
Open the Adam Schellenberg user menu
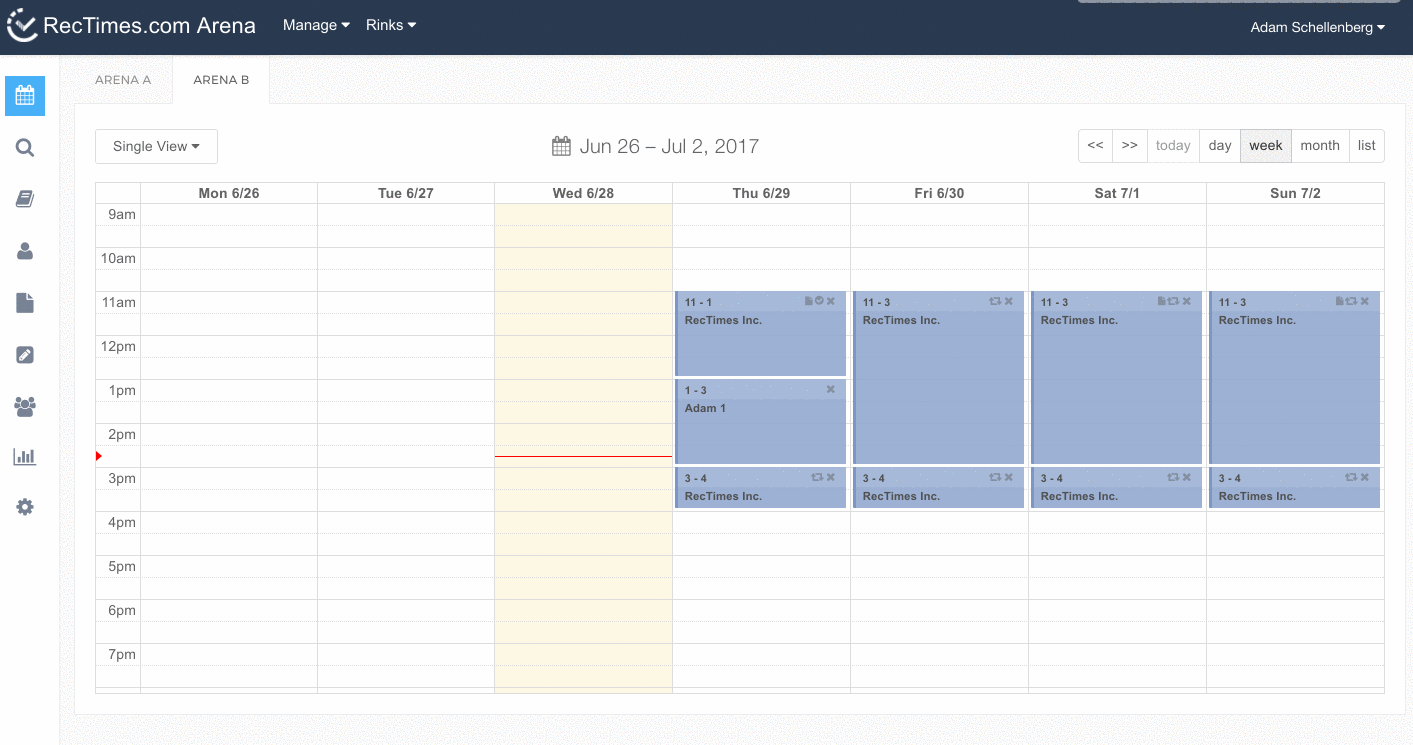[x=1317, y=28]
